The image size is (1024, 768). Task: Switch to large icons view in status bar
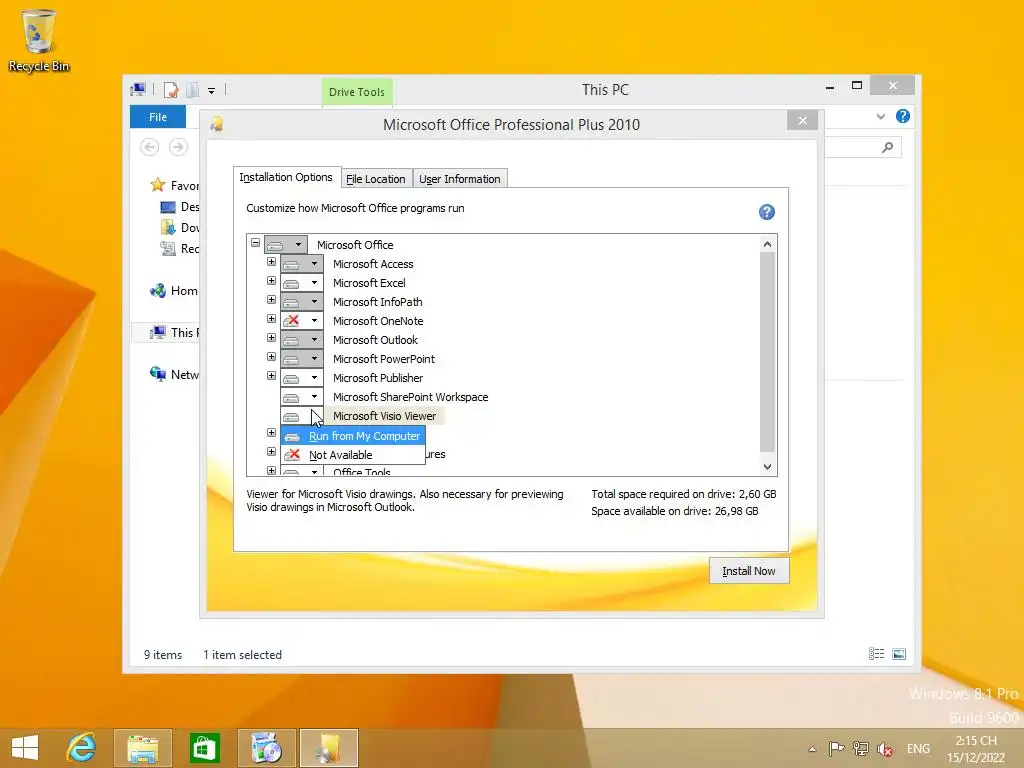[x=899, y=654]
